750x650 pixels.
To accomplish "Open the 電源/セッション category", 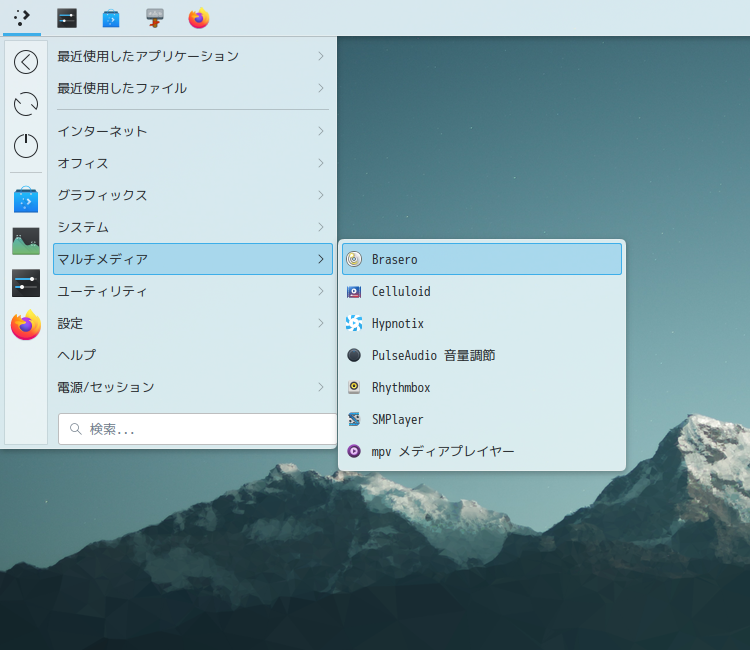I will click(x=193, y=387).
